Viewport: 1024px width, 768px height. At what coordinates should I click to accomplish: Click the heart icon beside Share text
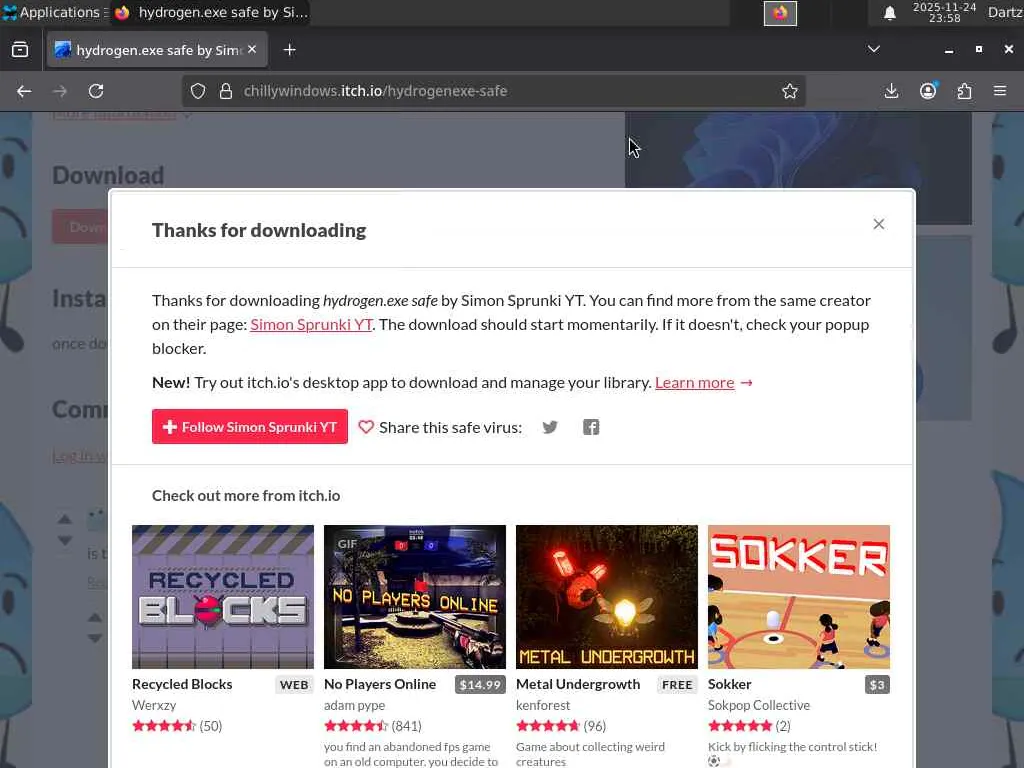pos(366,427)
